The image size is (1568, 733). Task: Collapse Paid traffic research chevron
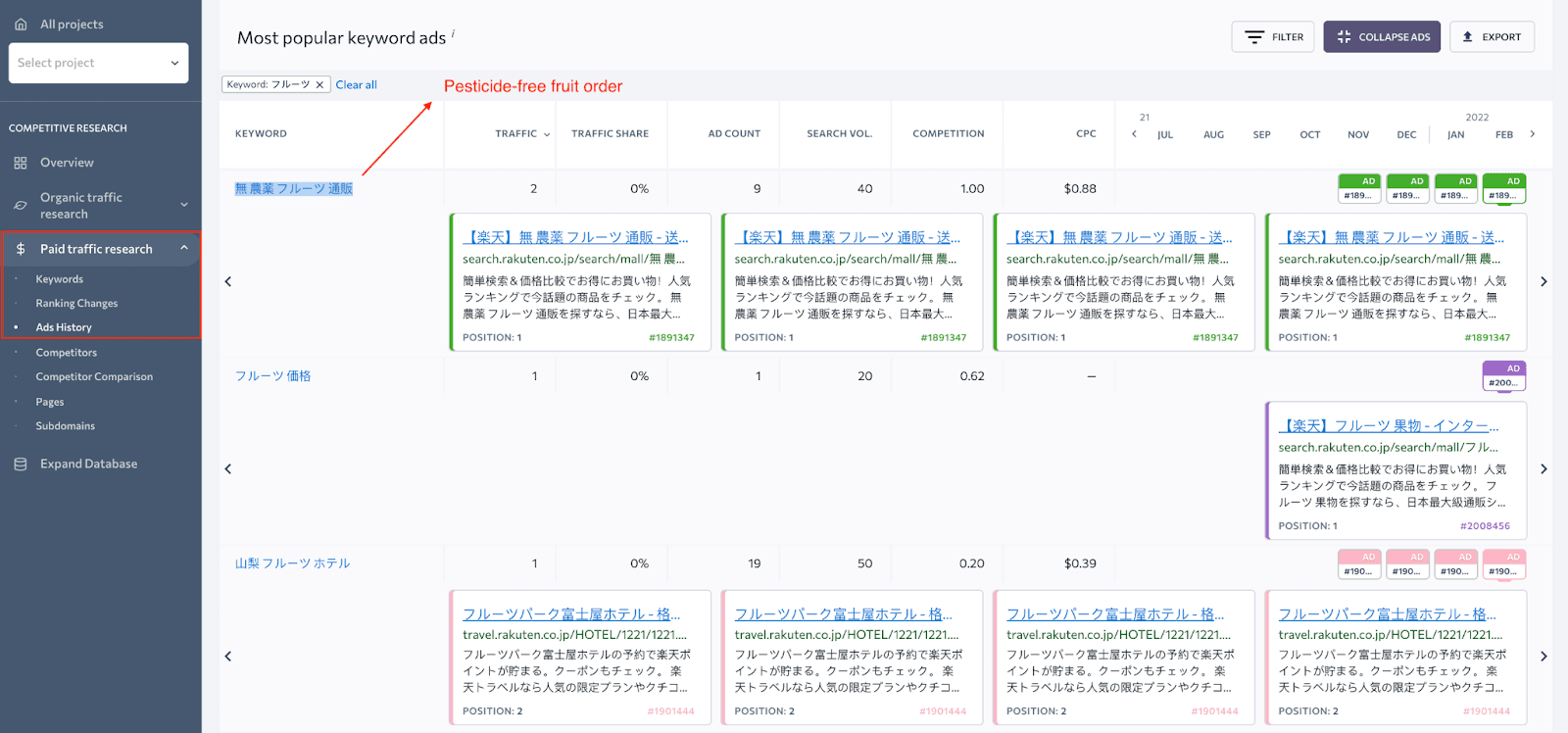pos(183,249)
